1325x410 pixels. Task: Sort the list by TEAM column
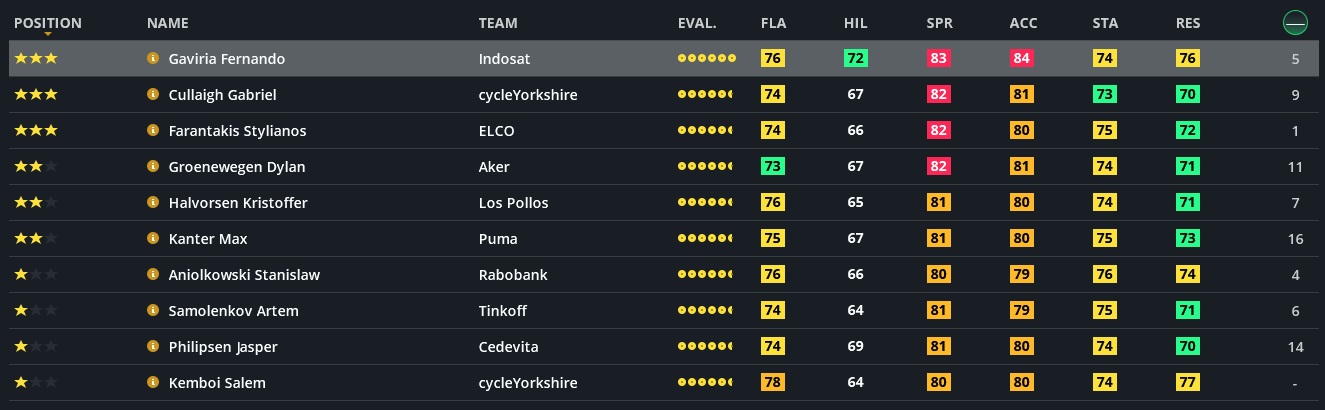(x=498, y=23)
